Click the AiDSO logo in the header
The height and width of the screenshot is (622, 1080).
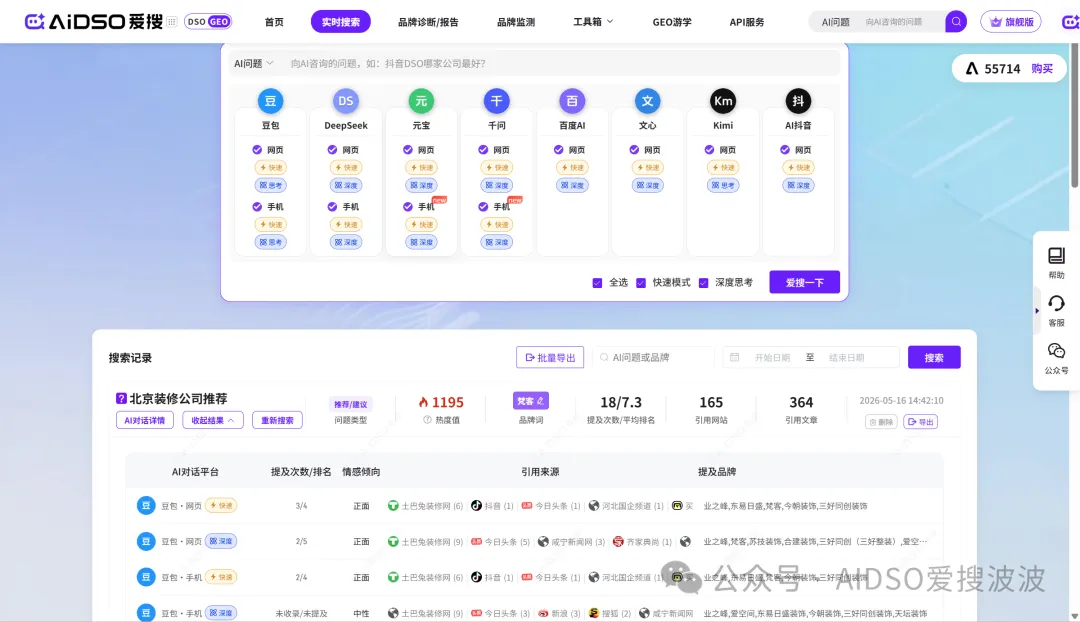(94, 21)
